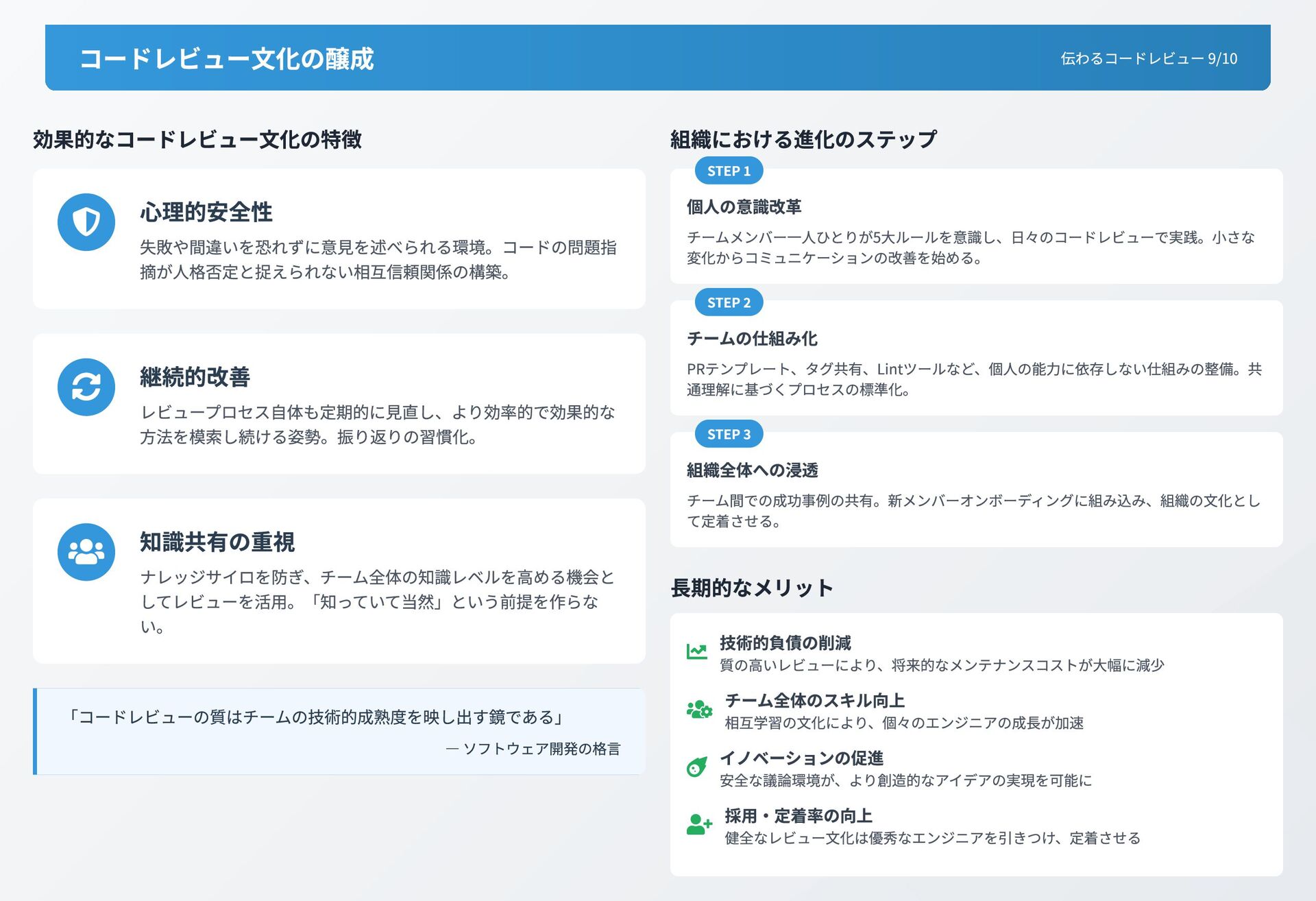Click the green chart line icon
This screenshot has width=1316, height=901.
click(x=696, y=651)
